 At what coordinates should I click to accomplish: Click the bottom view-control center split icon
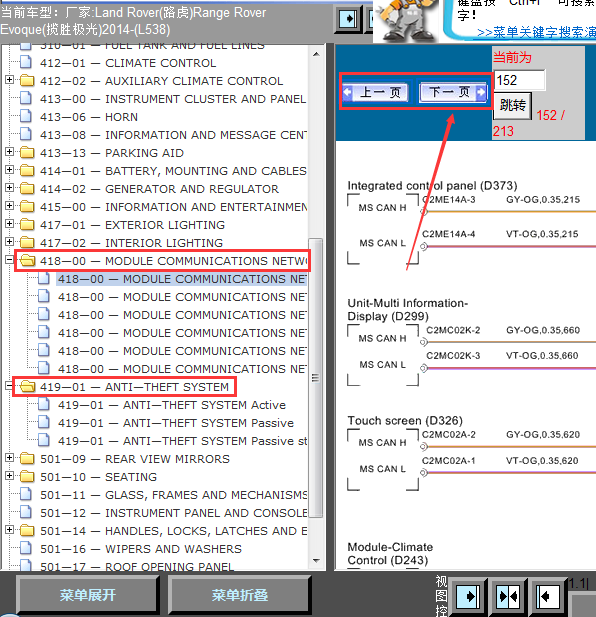click(508, 596)
